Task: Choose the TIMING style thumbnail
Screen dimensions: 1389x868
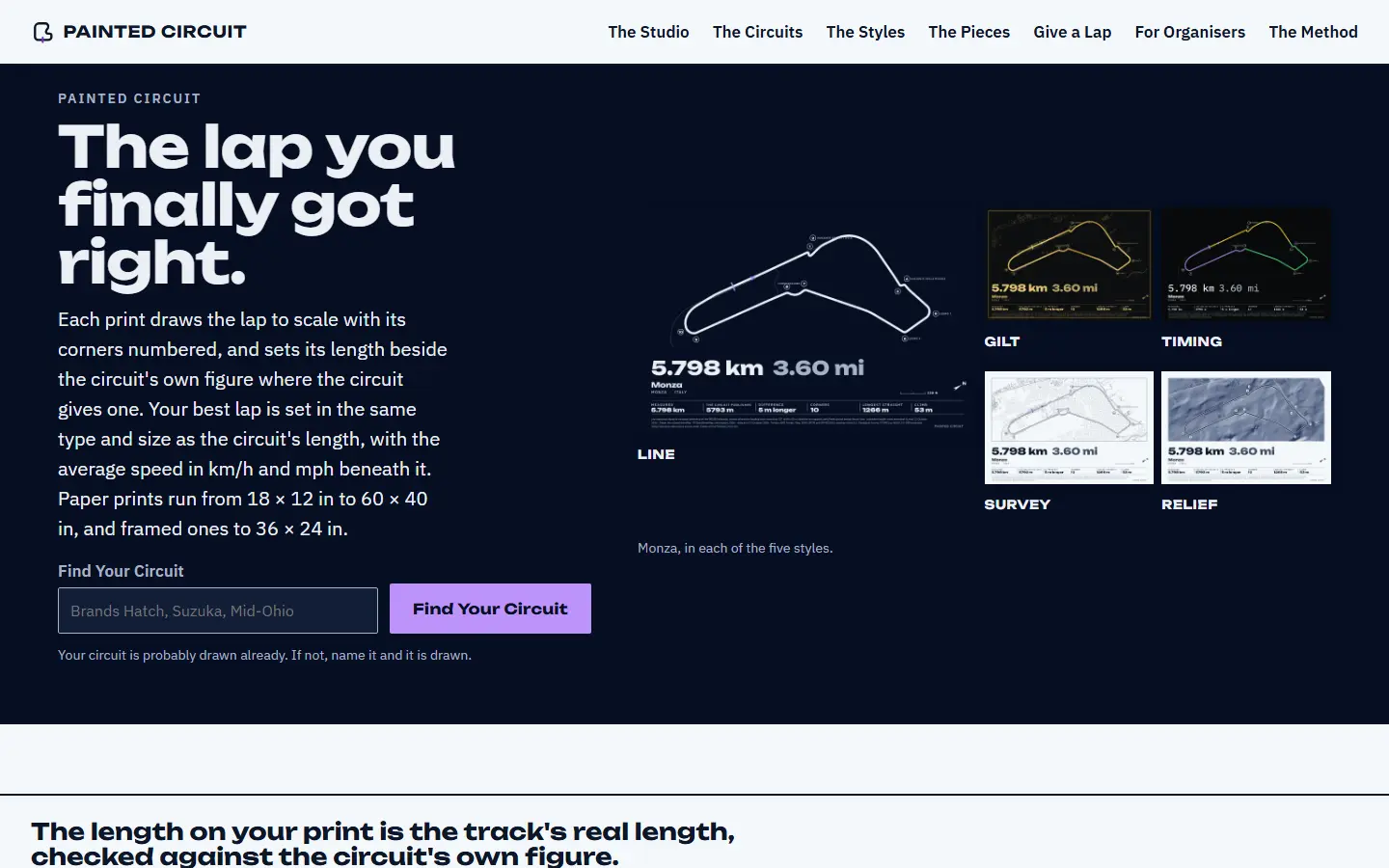Action: click(1246, 264)
